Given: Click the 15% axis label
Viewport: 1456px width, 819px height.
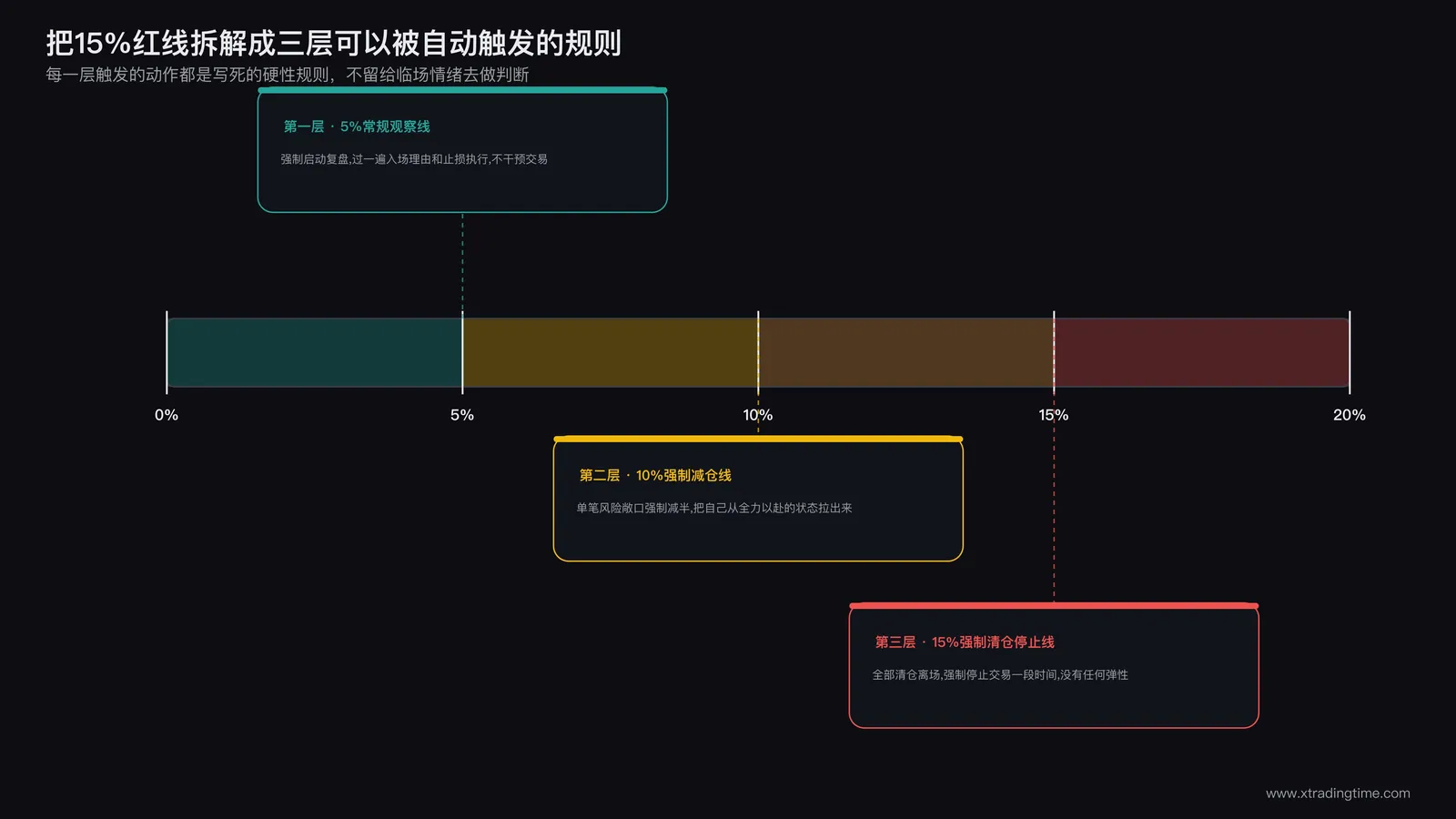Looking at the screenshot, I should (x=1054, y=415).
